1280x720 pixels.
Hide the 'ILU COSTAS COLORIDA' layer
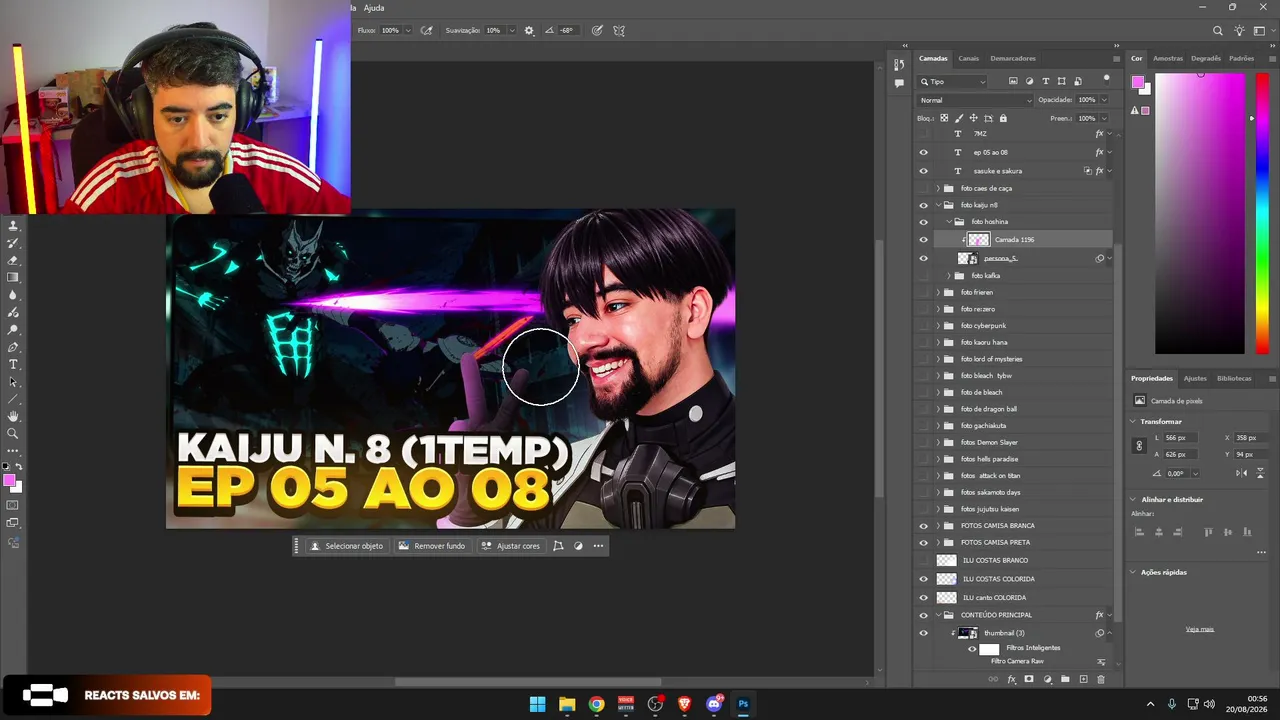923,579
